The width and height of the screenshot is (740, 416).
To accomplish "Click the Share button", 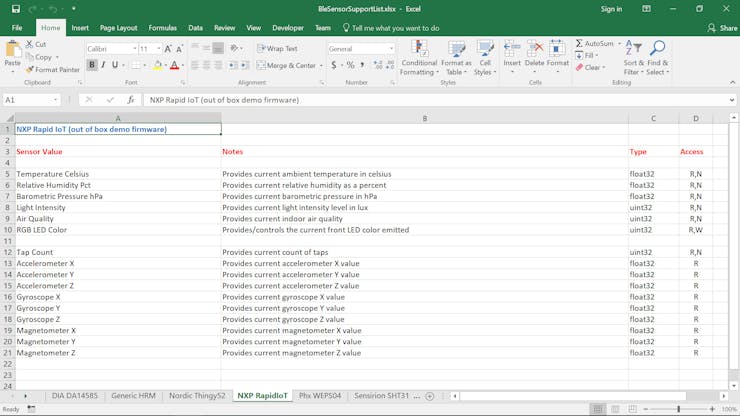I will 722,28.
